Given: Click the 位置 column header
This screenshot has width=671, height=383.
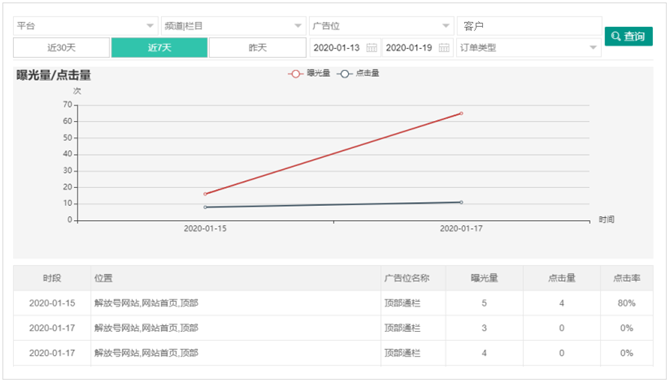Looking at the screenshot, I should coord(236,278).
